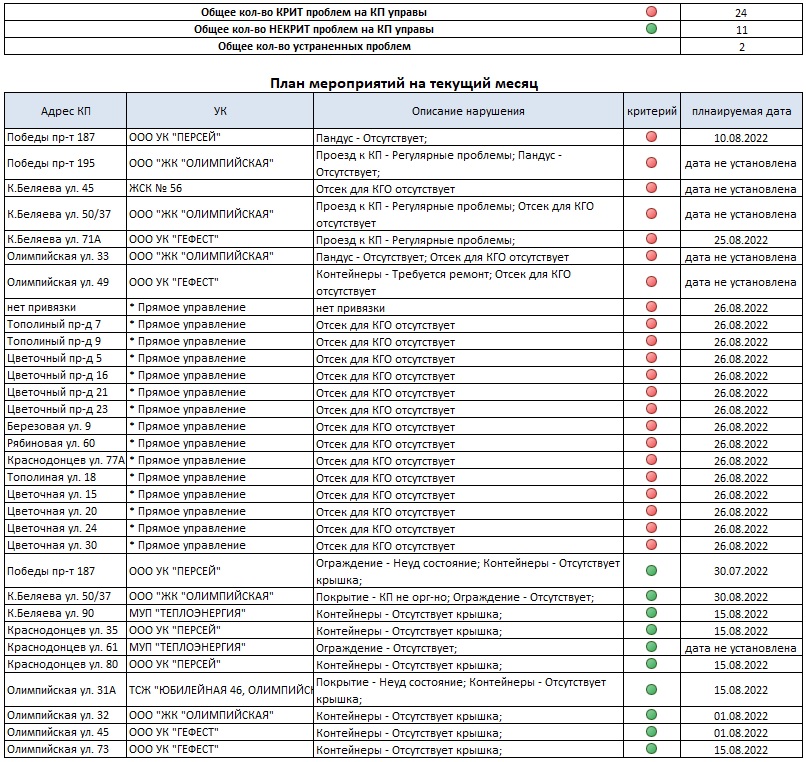Select the плнаируемая дата column header
Viewport: 806px width, 762px height.
click(x=741, y=111)
